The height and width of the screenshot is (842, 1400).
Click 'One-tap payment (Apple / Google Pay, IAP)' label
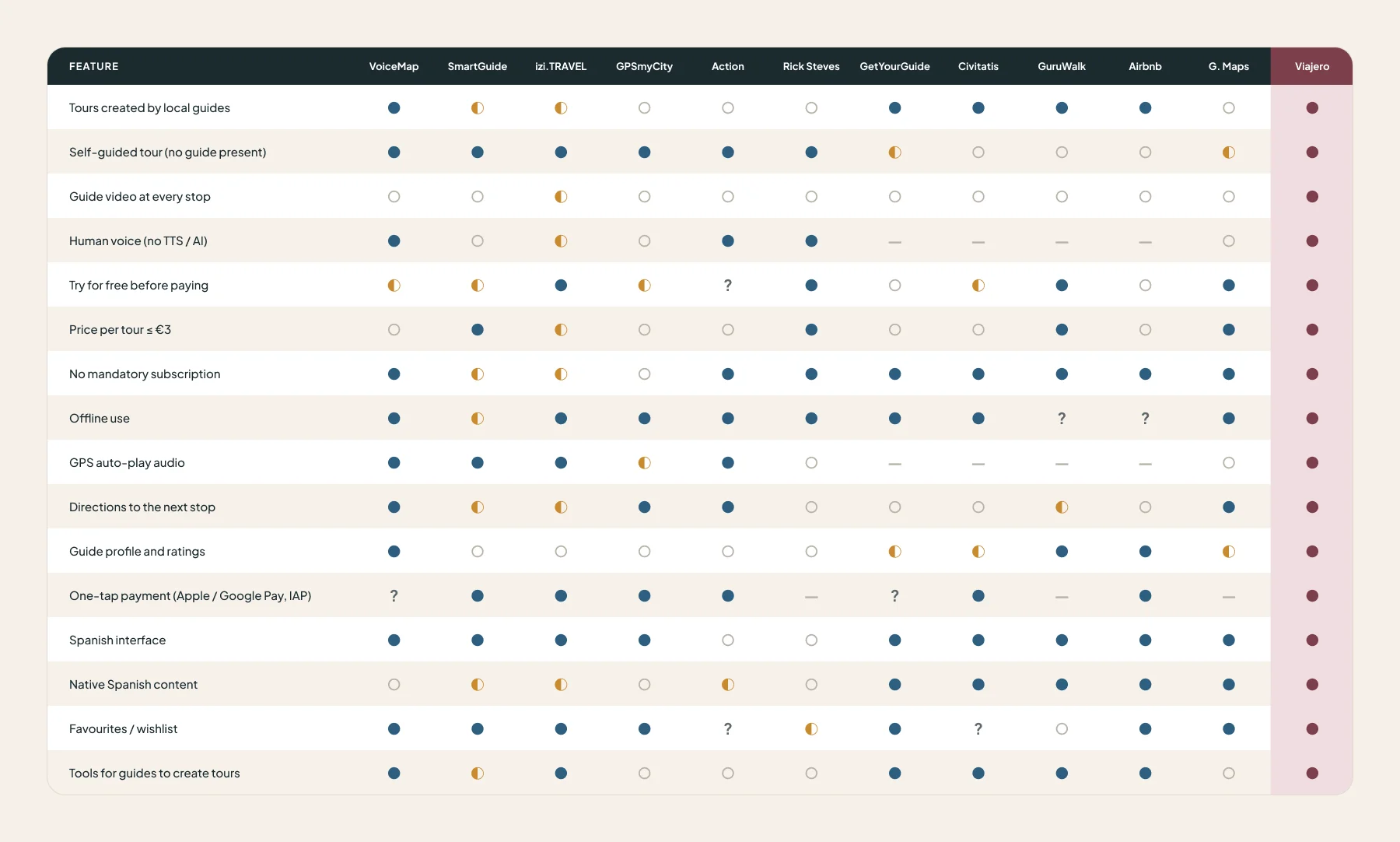tap(190, 596)
